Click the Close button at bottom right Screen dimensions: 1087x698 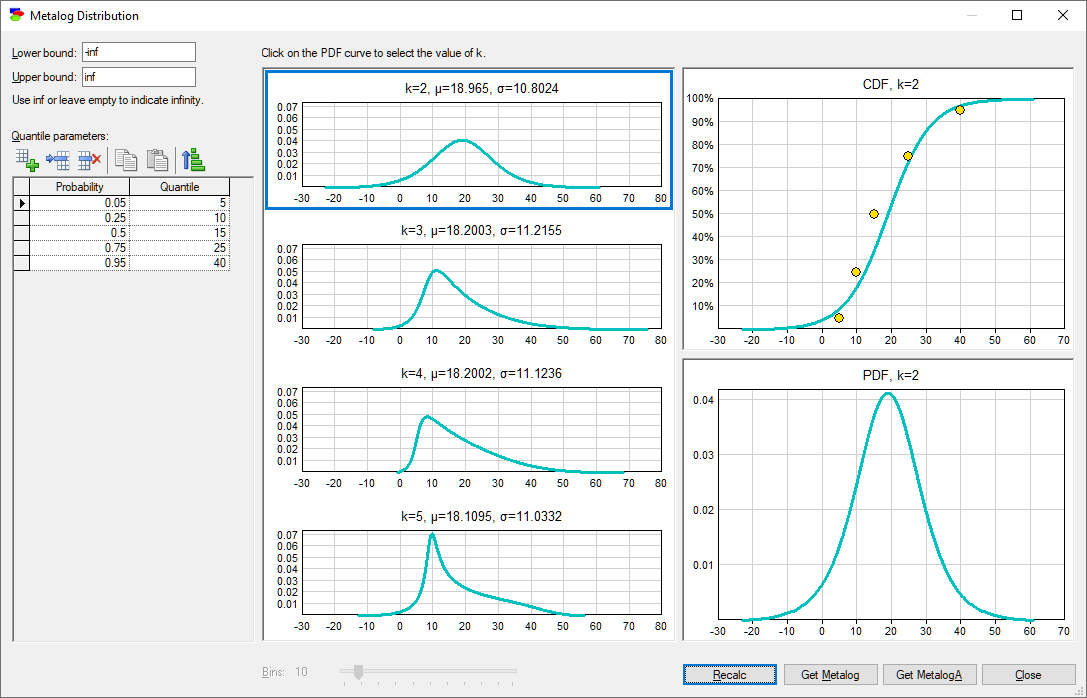1028,674
